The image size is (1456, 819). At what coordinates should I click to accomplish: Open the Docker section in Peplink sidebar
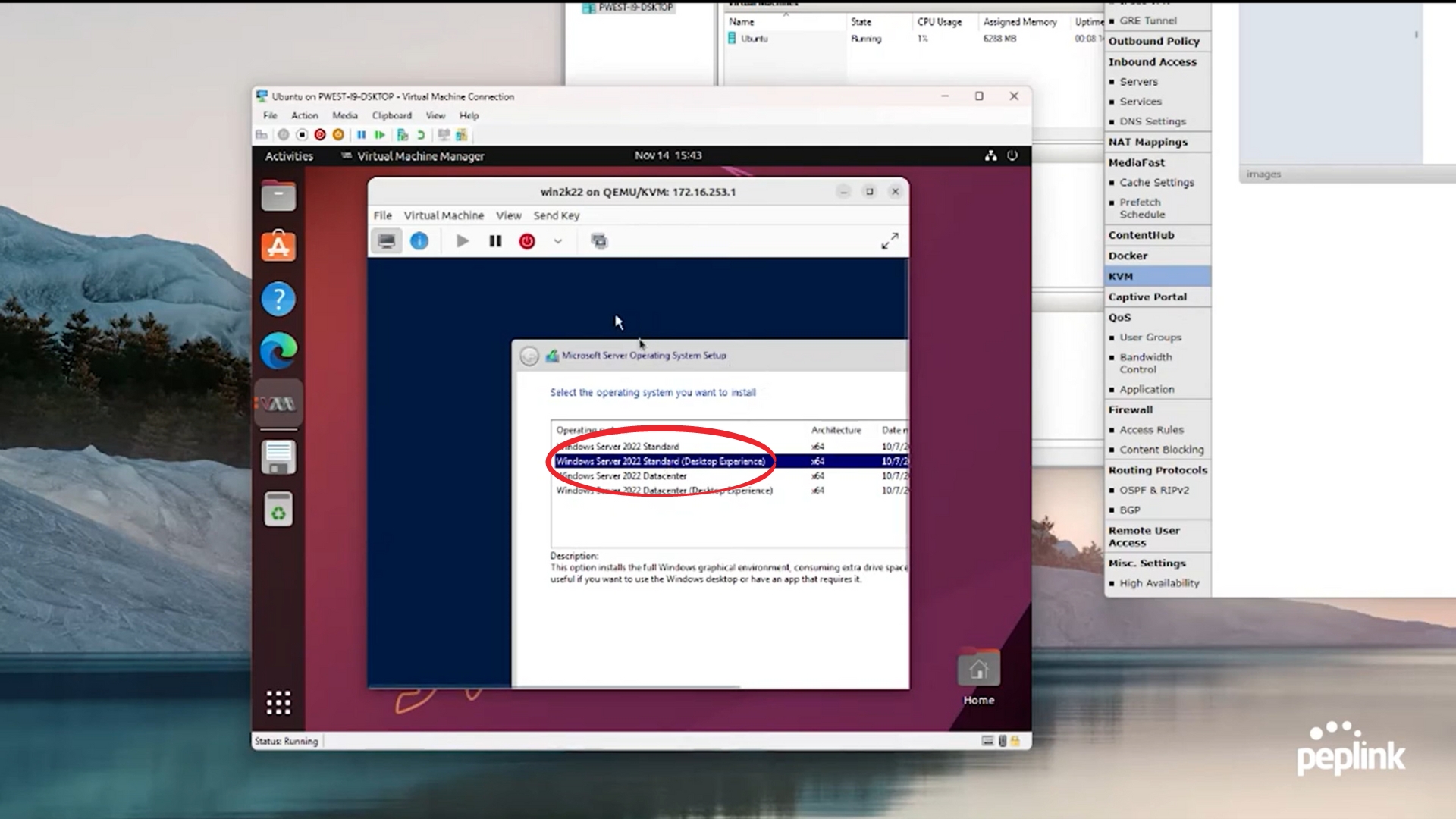click(x=1128, y=256)
